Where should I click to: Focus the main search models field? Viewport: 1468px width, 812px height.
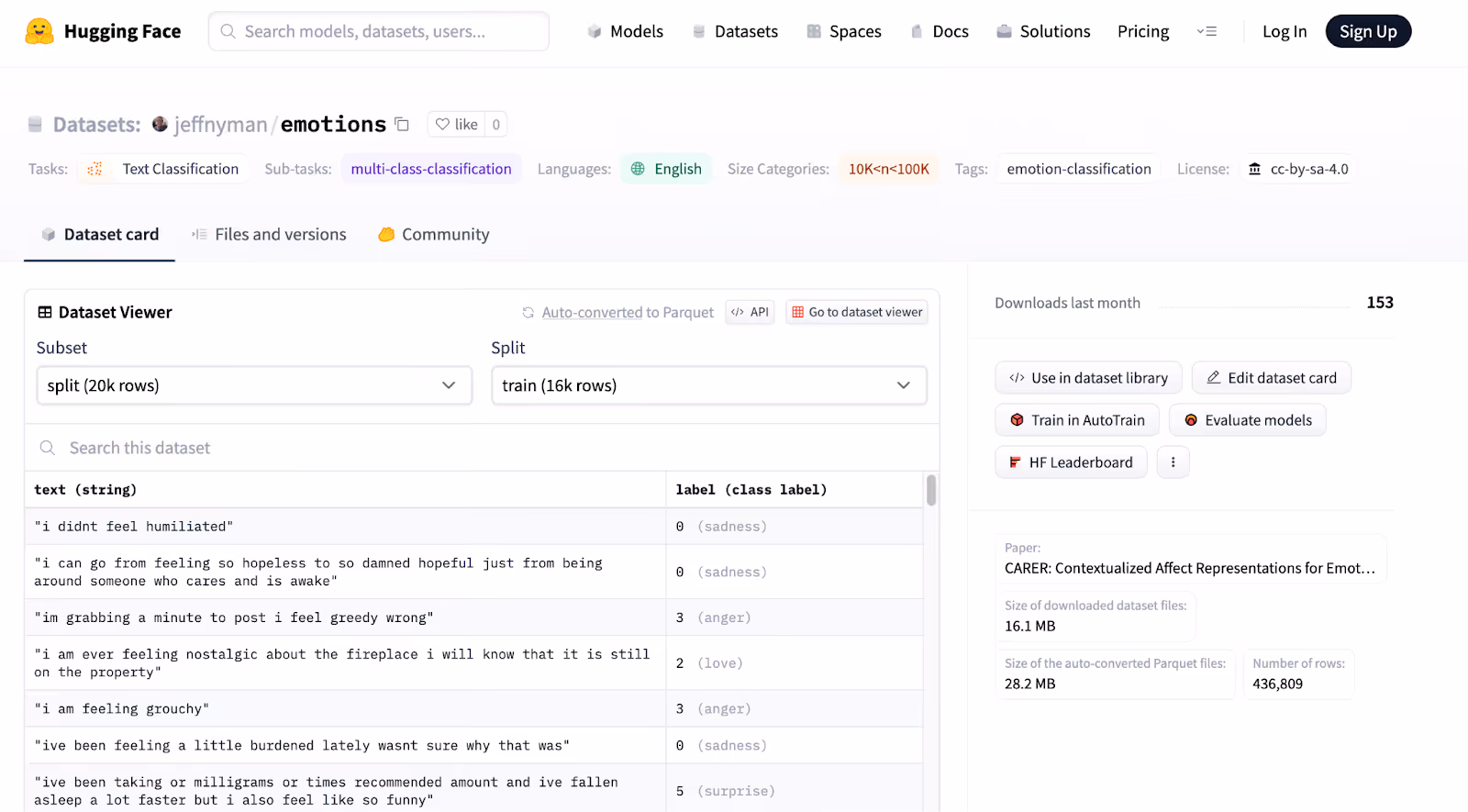click(379, 31)
